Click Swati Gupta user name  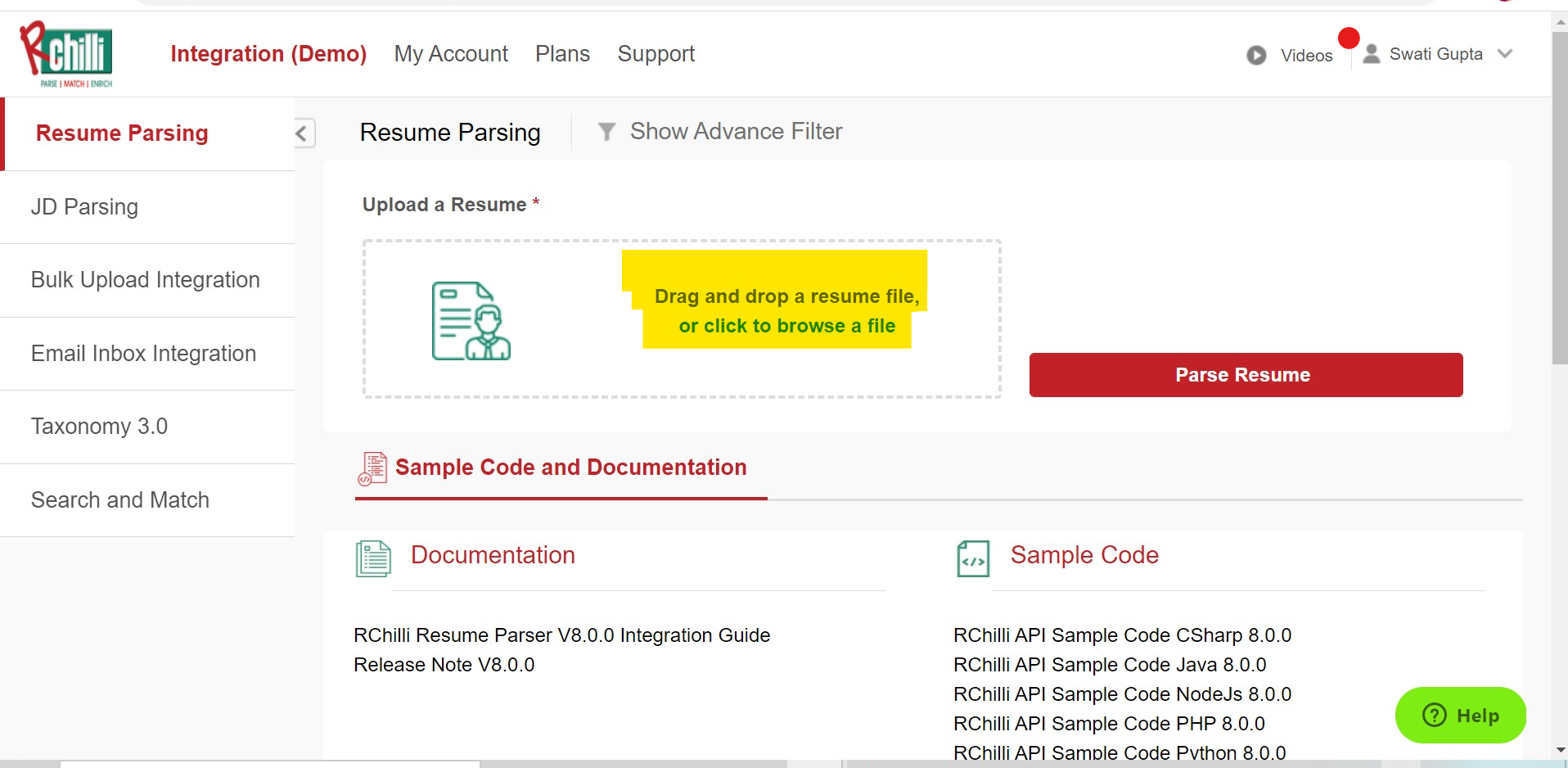point(1435,54)
